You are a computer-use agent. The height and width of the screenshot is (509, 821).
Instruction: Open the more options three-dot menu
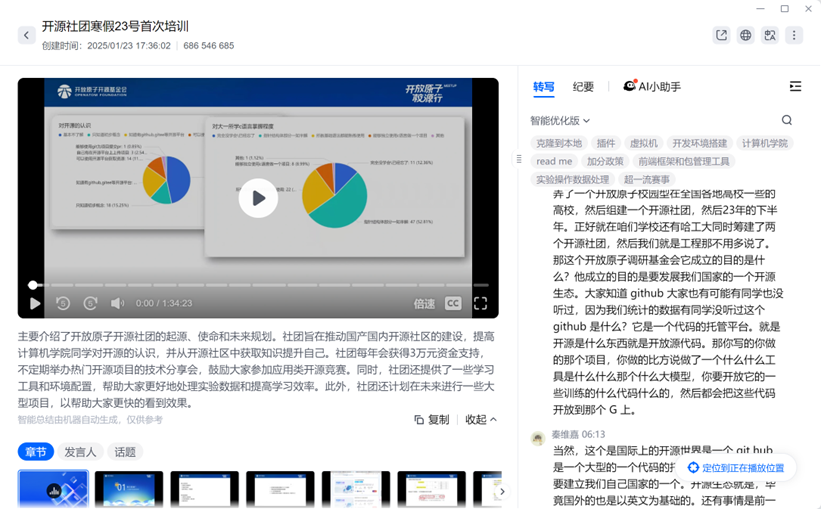coord(794,35)
